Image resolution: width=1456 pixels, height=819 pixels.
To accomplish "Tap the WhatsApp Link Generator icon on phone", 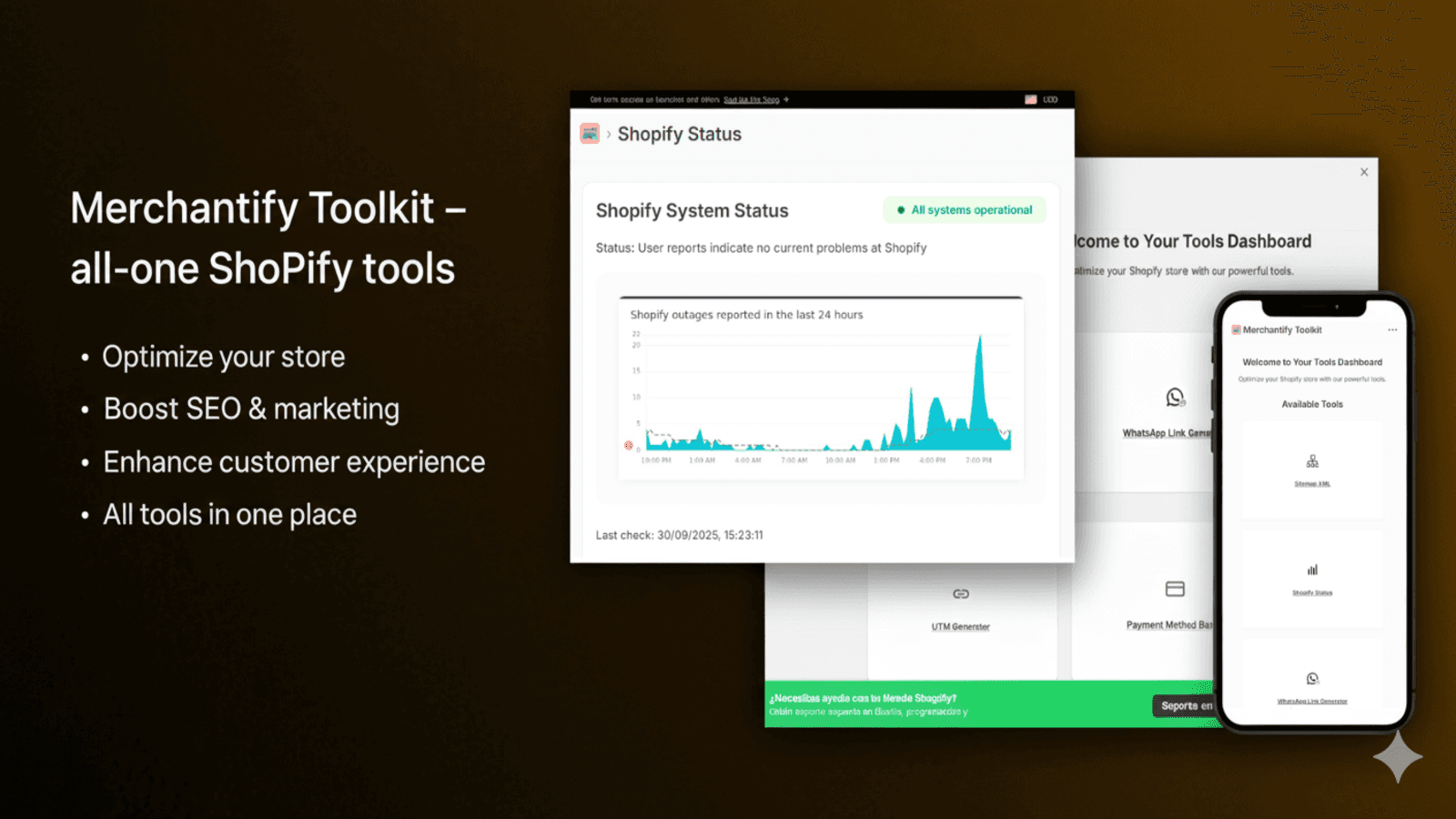I will [x=1312, y=678].
